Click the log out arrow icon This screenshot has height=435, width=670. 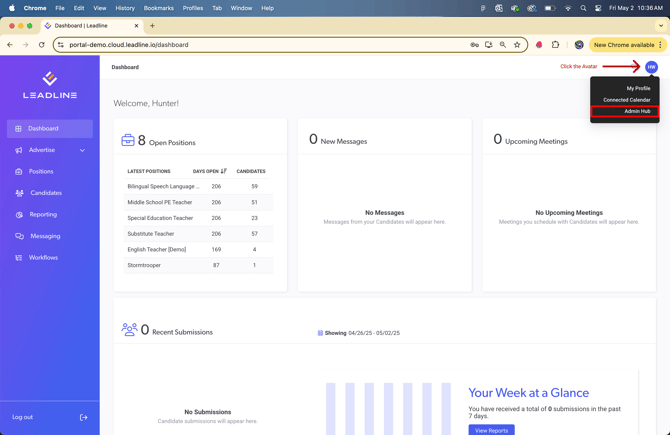[x=84, y=417]
